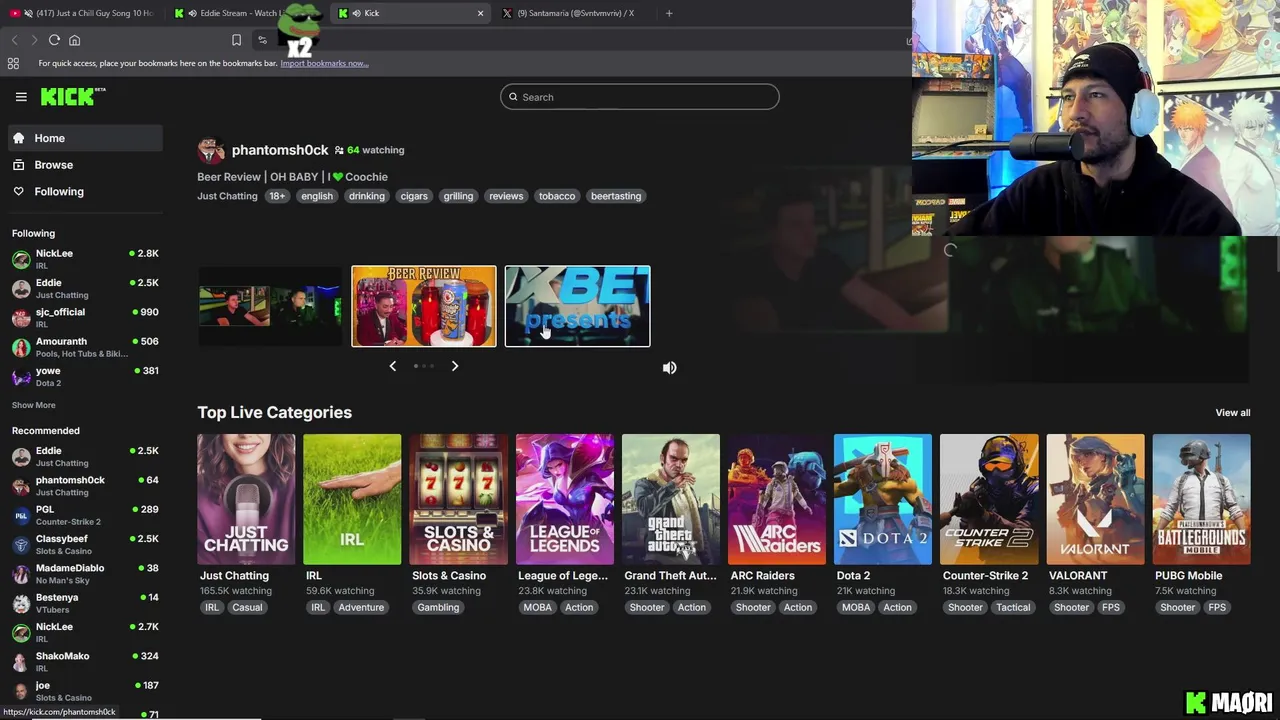The width and height of the screenshot is (1280, 720).
Task: Click Import bookmarks now link
Action: 324,63
